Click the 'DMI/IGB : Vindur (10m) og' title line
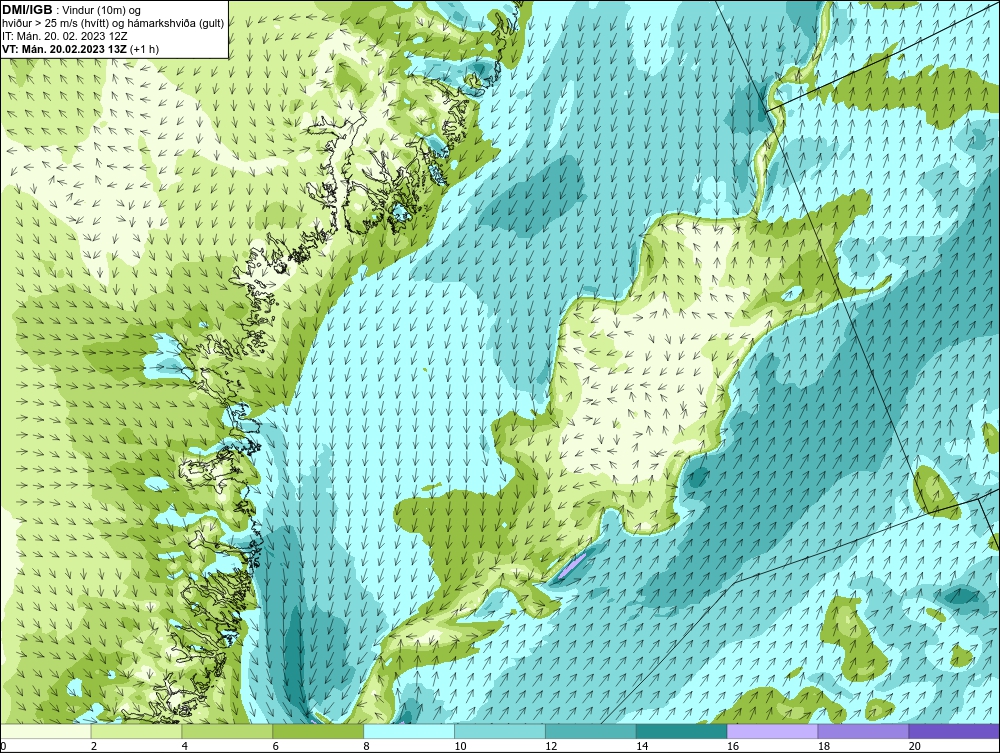1000x753 pixels. point(71,10)
